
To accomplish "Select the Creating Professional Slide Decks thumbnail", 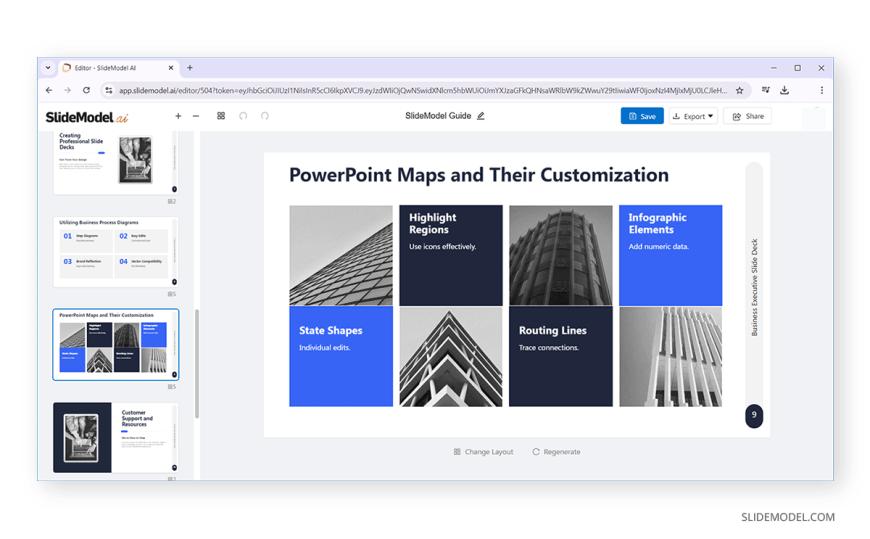I will click(x=115, y=162).
